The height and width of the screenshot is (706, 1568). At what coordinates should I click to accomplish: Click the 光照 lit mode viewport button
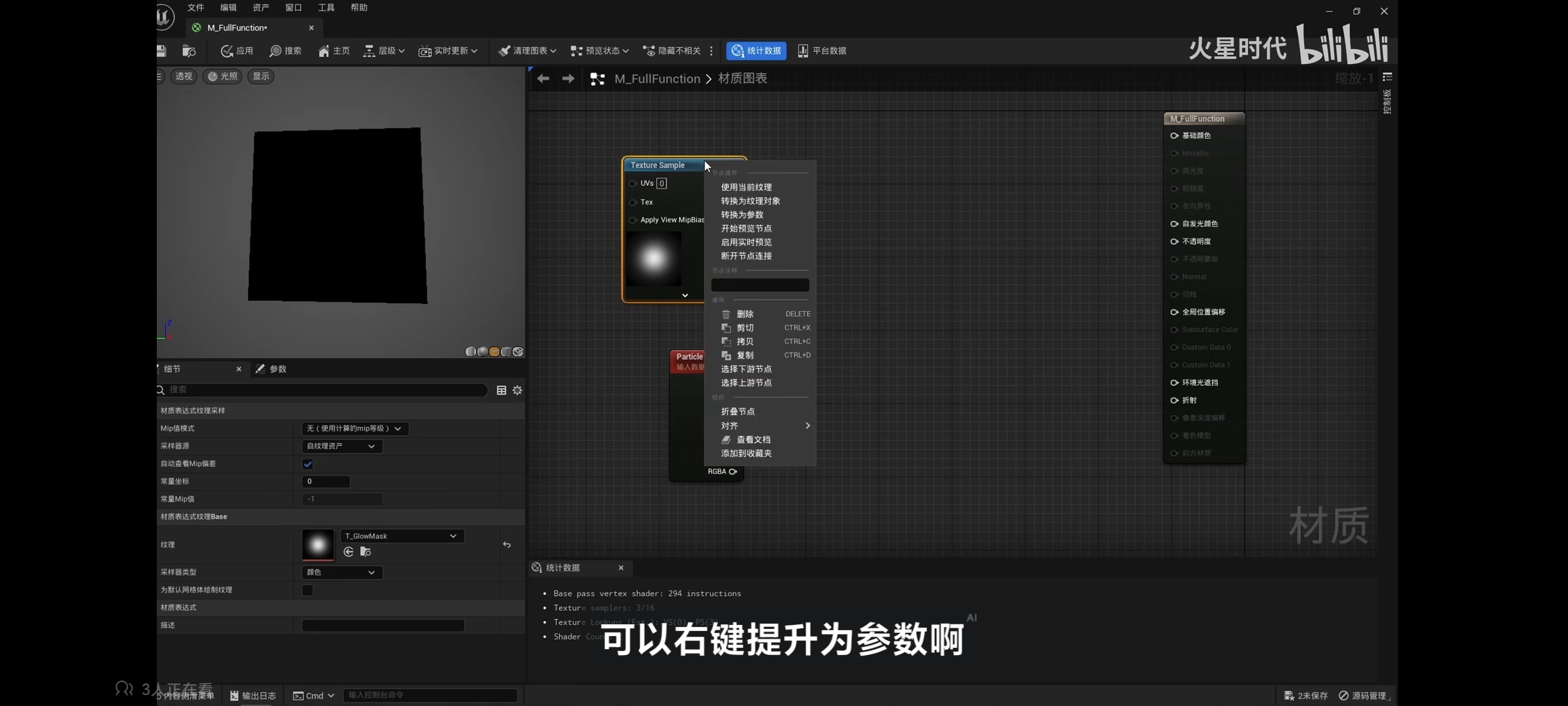coord(222,76)
